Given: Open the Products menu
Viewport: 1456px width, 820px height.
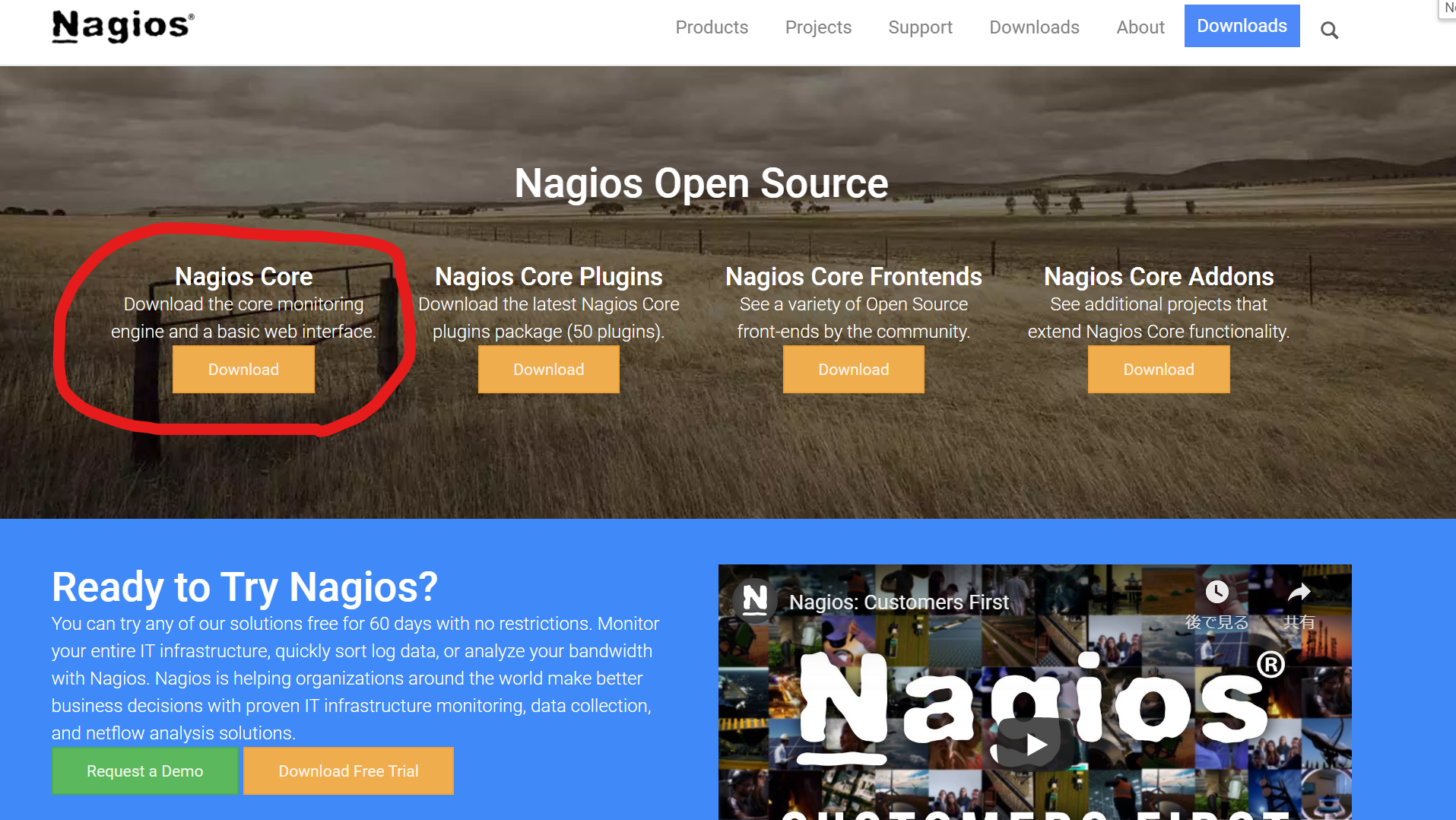Looking at the screenshot, I should [712, 27].
